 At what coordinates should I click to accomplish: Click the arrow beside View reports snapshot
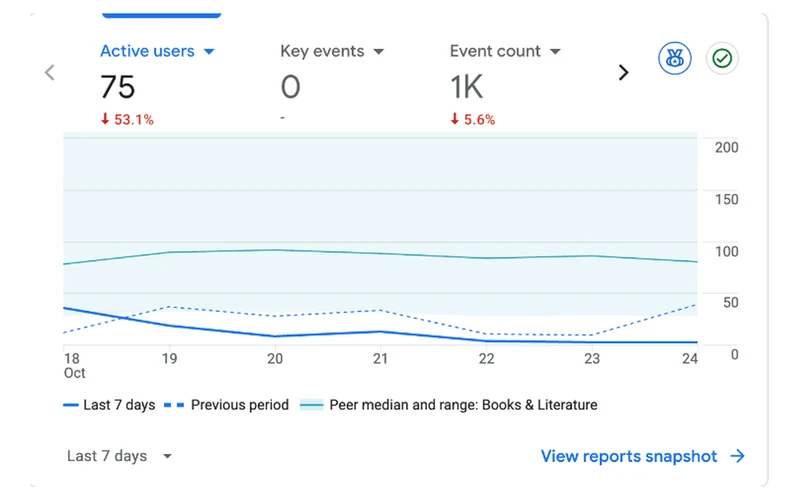(x=737, y=456)
